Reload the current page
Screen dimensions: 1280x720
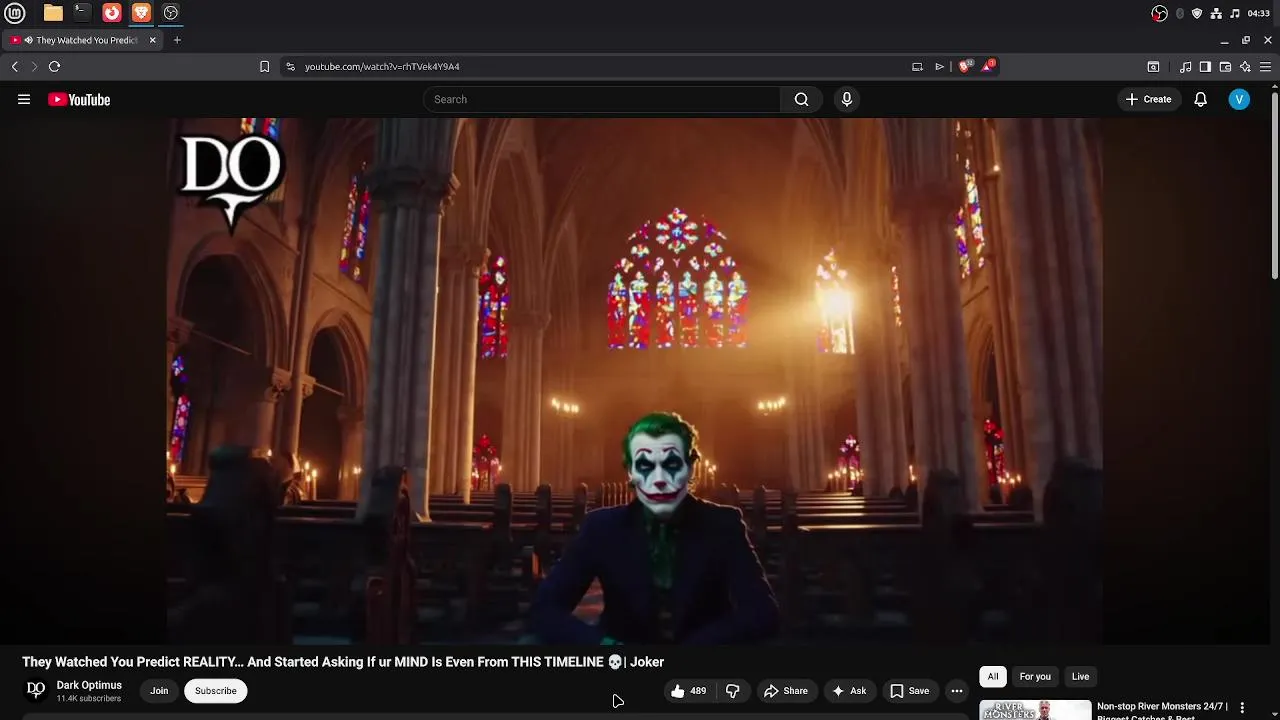click(x=55, y=67)
